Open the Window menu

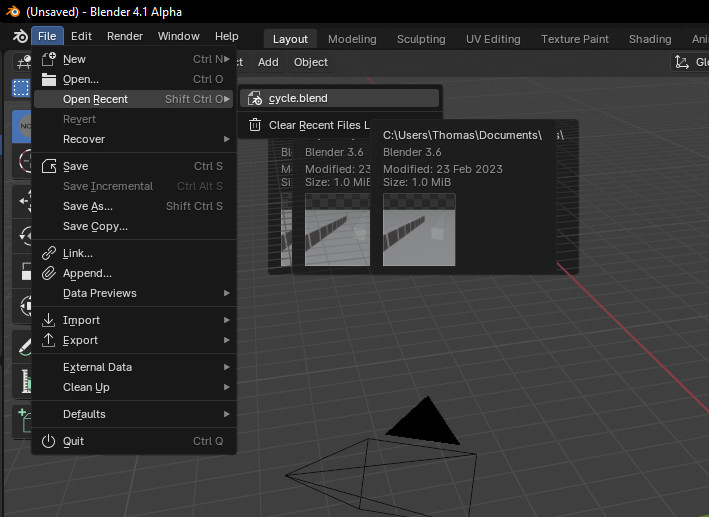point(179,36)
